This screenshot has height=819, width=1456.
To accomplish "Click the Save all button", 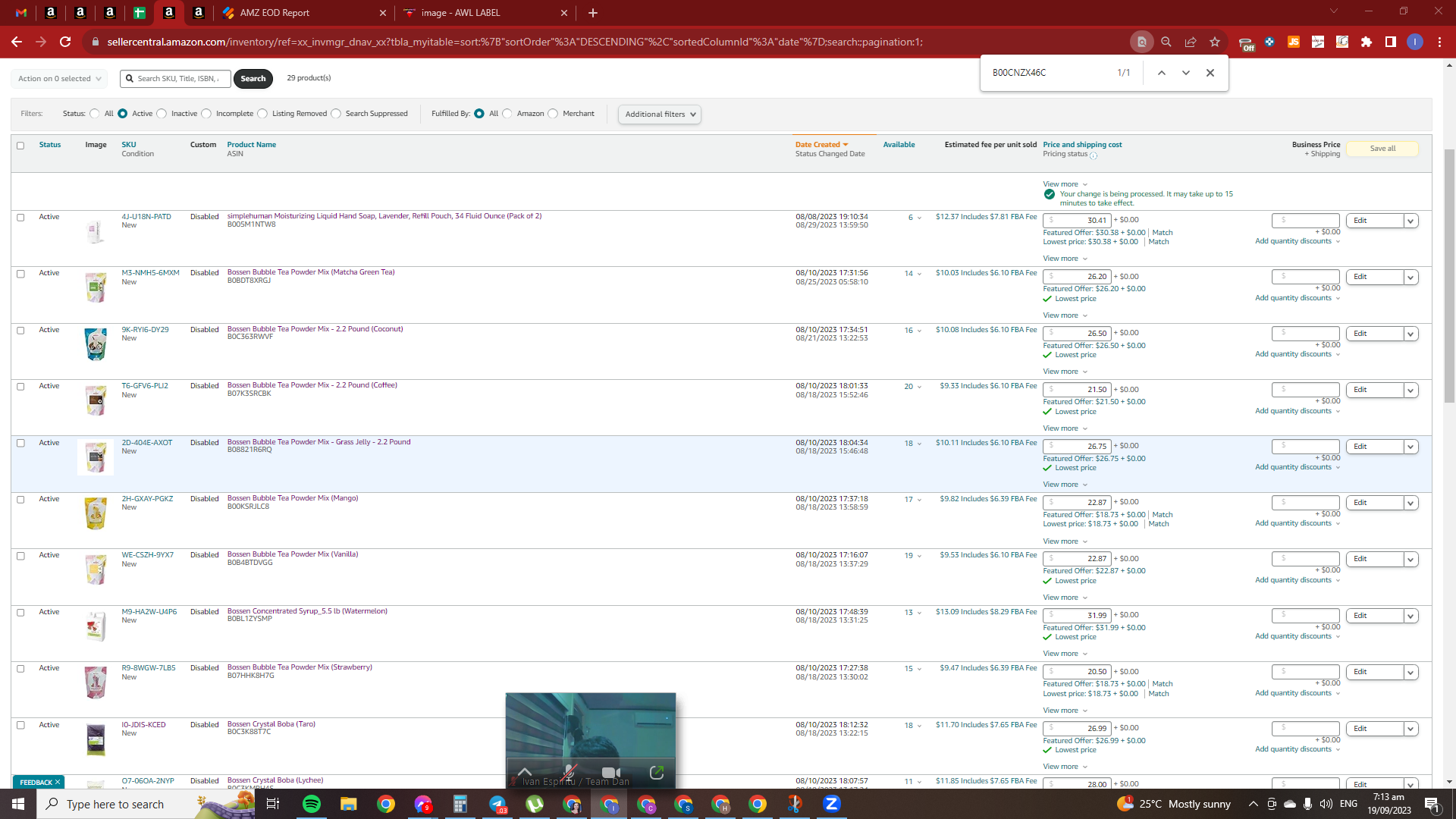I will (x=1382, y=149).
